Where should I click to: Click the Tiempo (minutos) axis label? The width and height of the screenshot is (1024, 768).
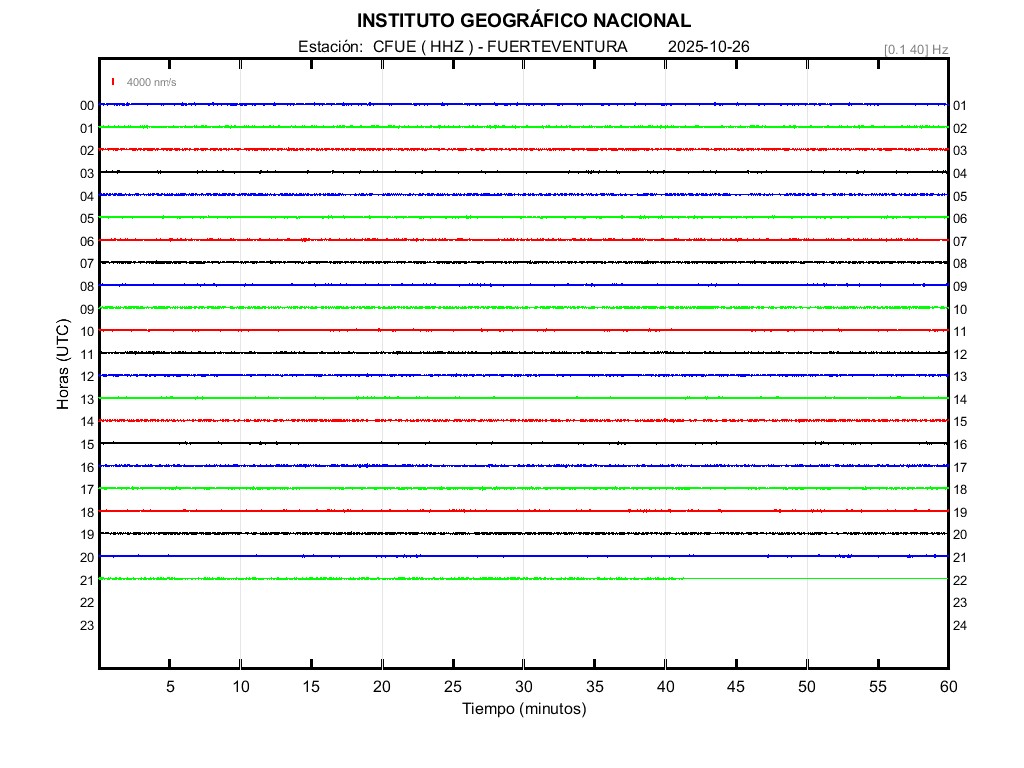pos(523,709)
